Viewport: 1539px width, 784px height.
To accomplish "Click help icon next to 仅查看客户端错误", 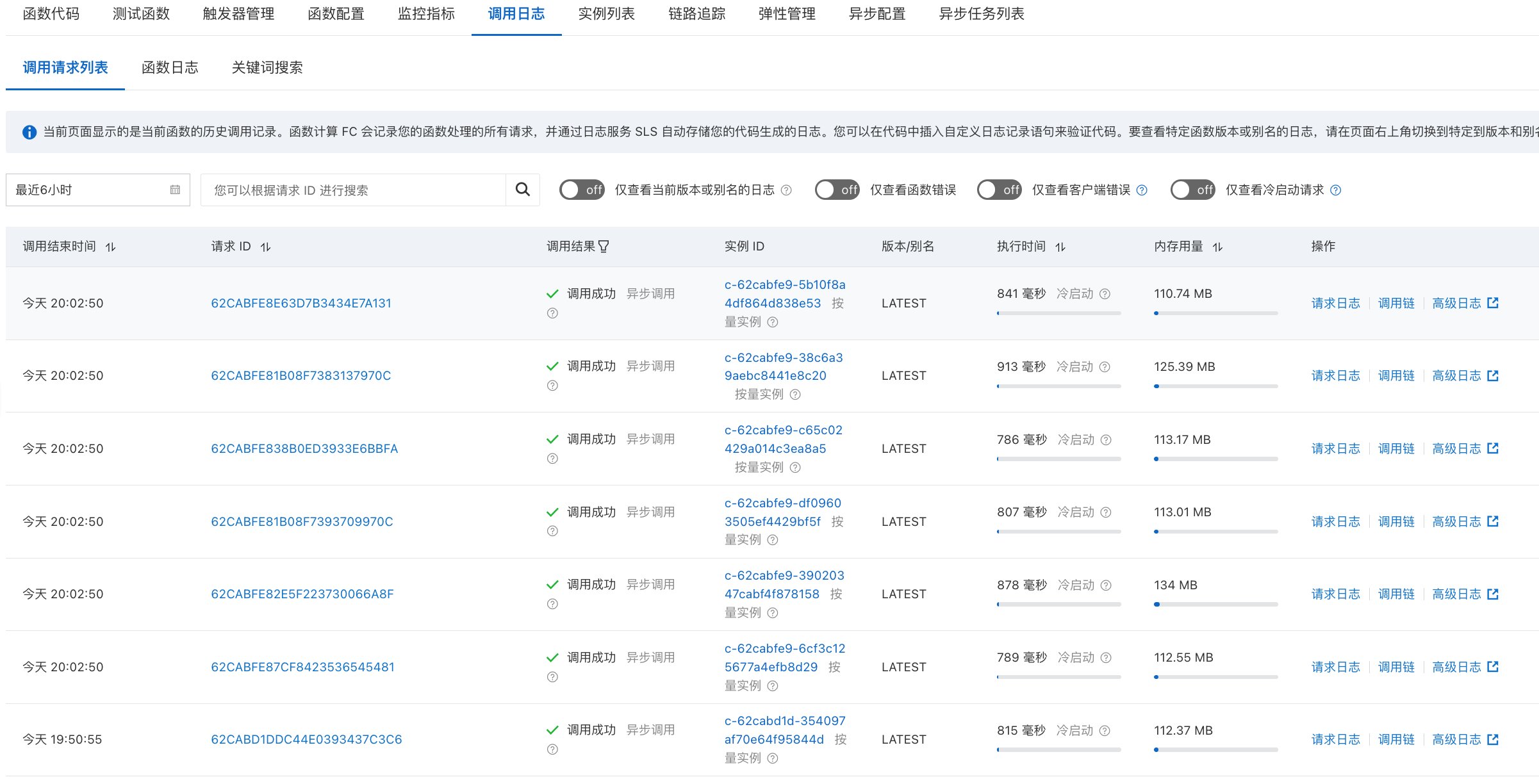I will click(1142, 190).
